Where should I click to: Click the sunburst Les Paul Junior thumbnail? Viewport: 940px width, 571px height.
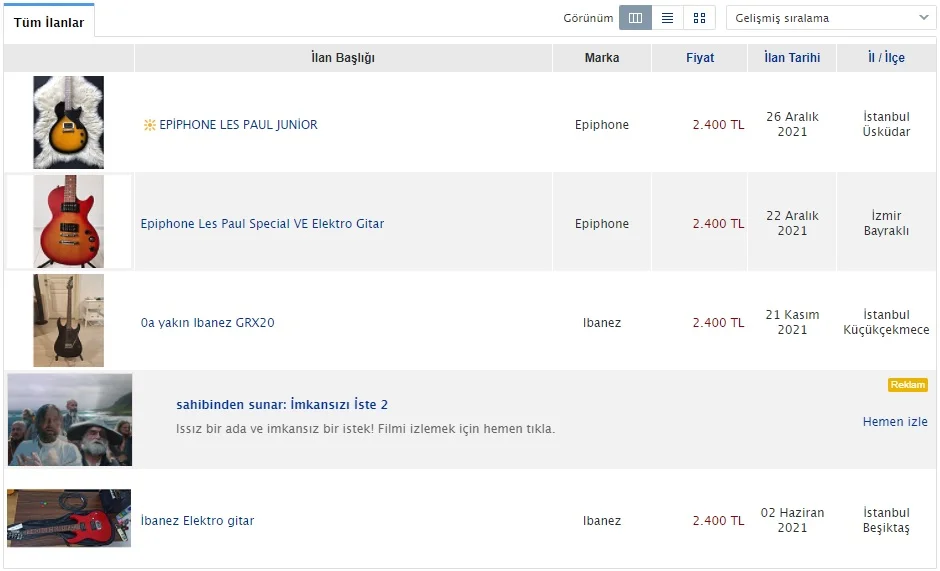pos(68,122)
